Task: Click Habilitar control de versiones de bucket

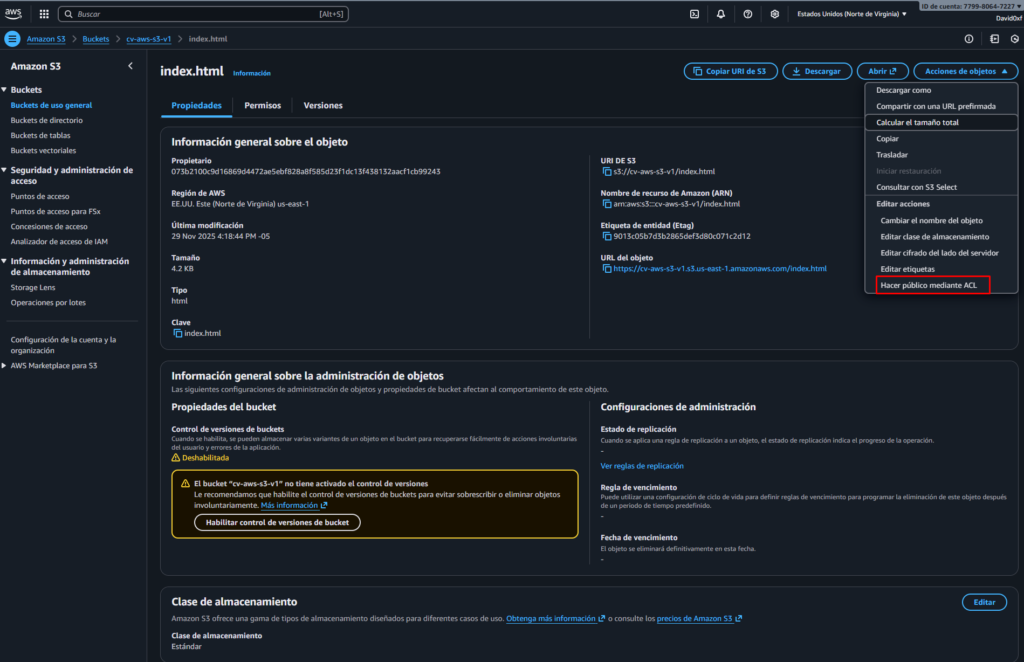Action: tap(277, 522)
